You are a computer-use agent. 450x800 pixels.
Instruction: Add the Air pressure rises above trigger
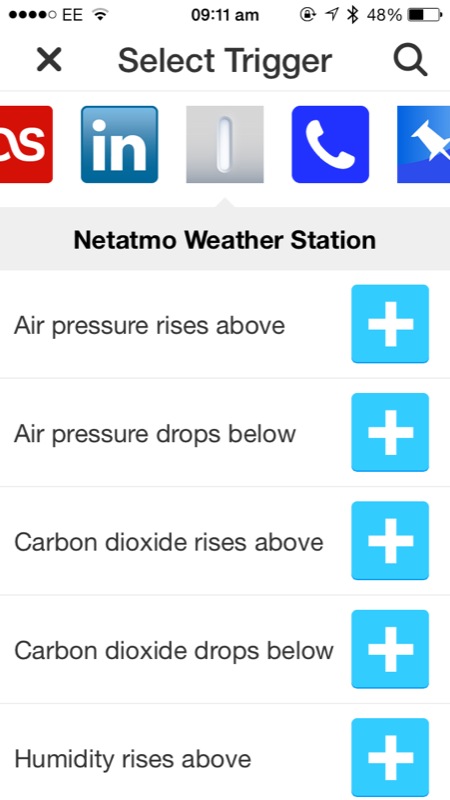click(x=390, y=324)
